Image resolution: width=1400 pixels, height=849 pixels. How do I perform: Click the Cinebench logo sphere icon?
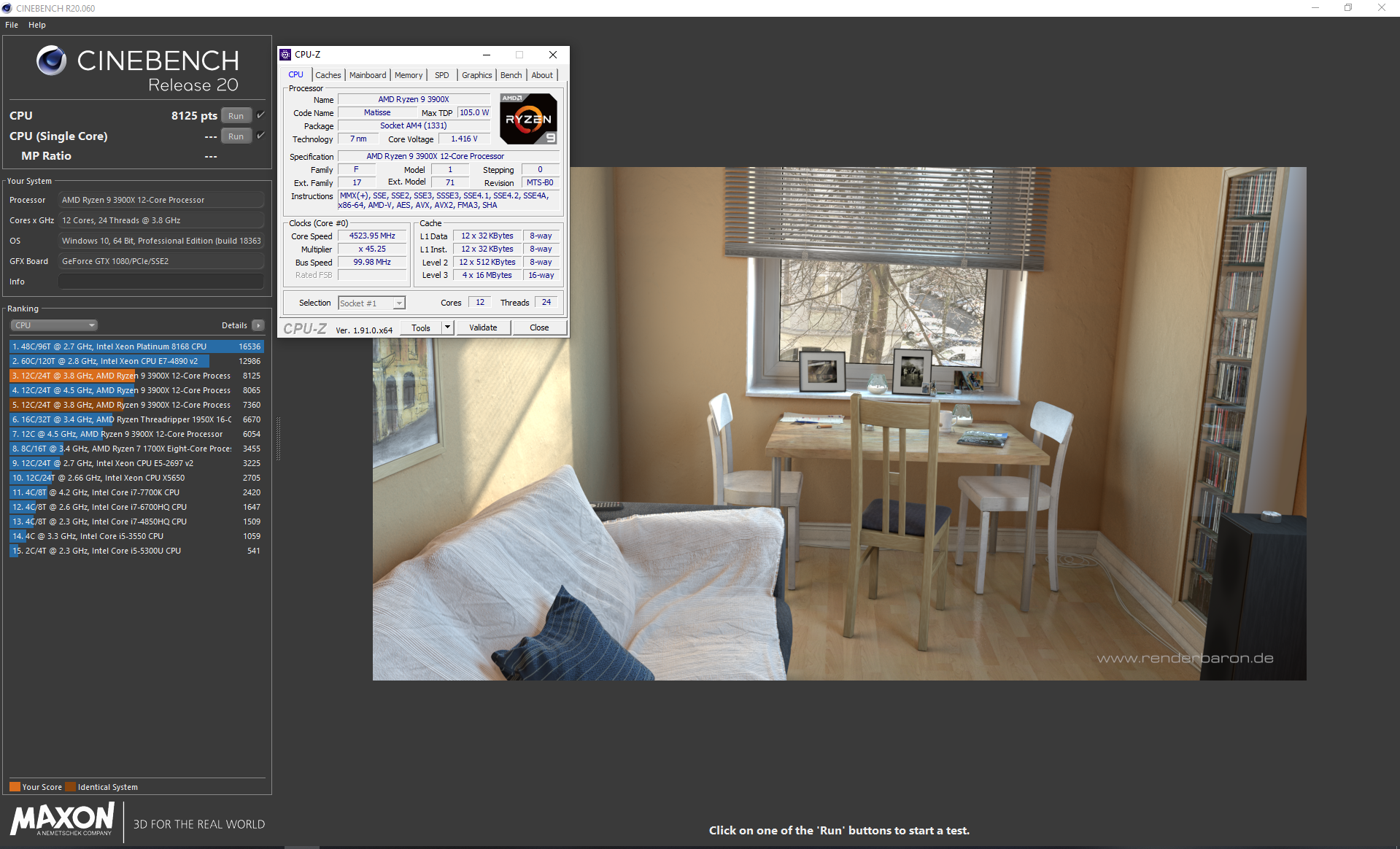coord(51,61)
